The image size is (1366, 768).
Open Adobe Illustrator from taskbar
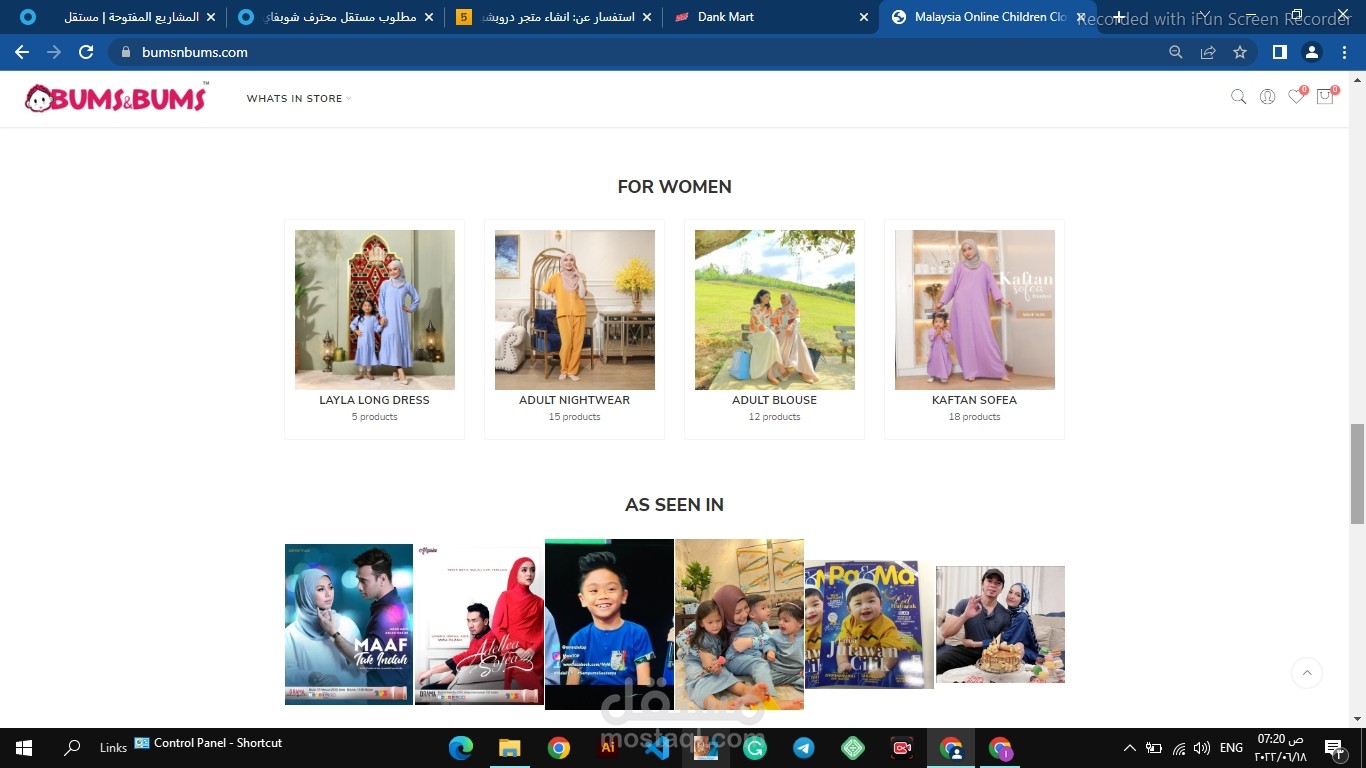608,748
